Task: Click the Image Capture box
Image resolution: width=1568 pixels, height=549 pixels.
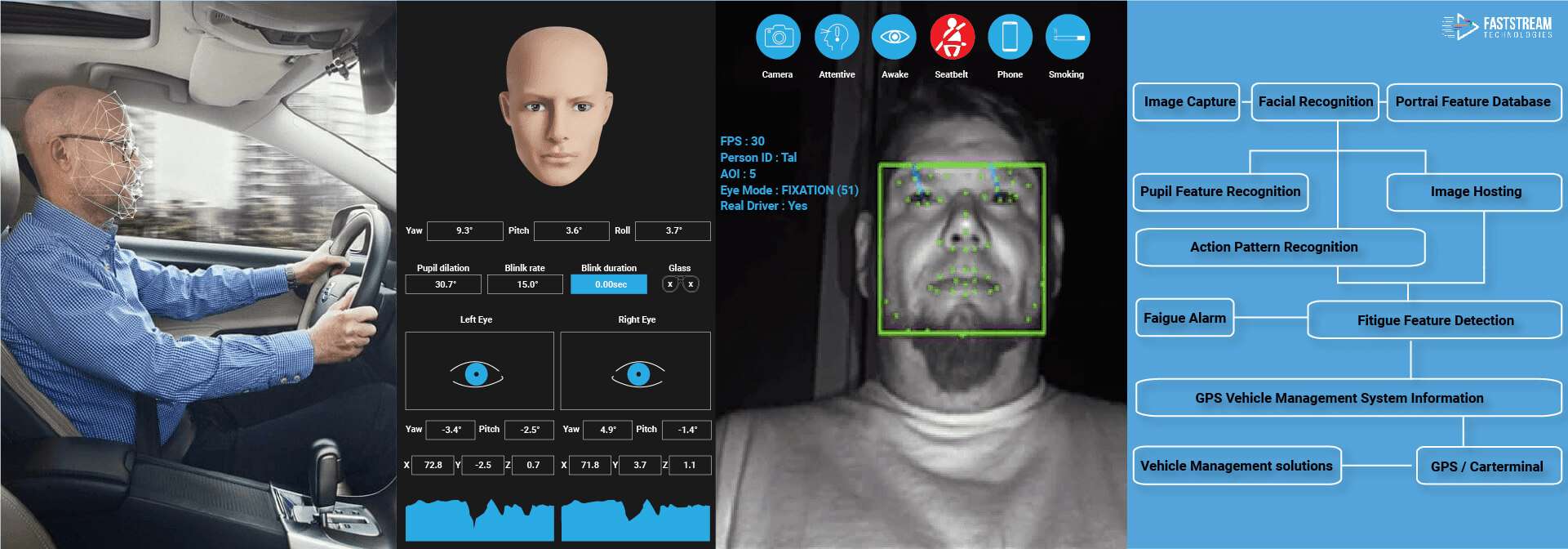Action: coord(1187,102)
